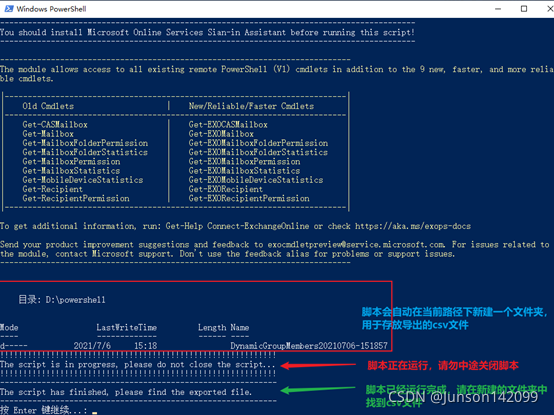The image size is (554, 415).
Task: Click the LastWriteTime column header
Action: 126,327
